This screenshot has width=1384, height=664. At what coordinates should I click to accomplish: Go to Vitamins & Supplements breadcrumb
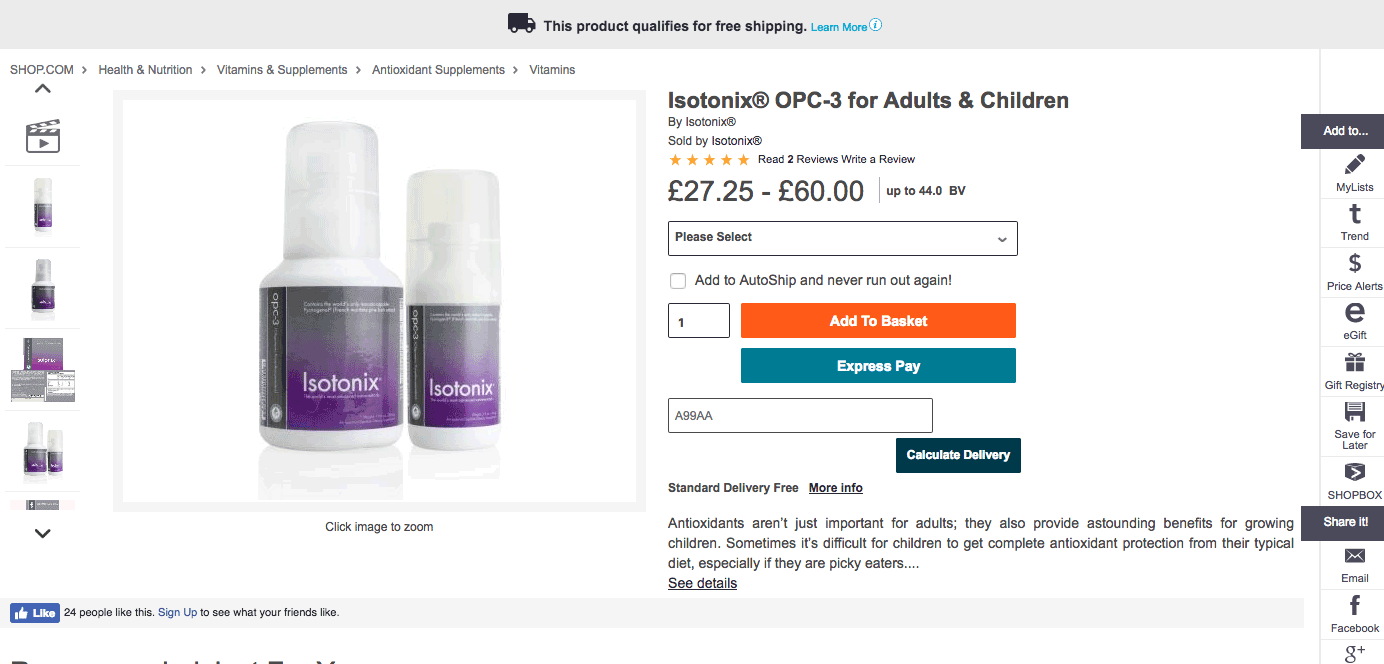282,70
